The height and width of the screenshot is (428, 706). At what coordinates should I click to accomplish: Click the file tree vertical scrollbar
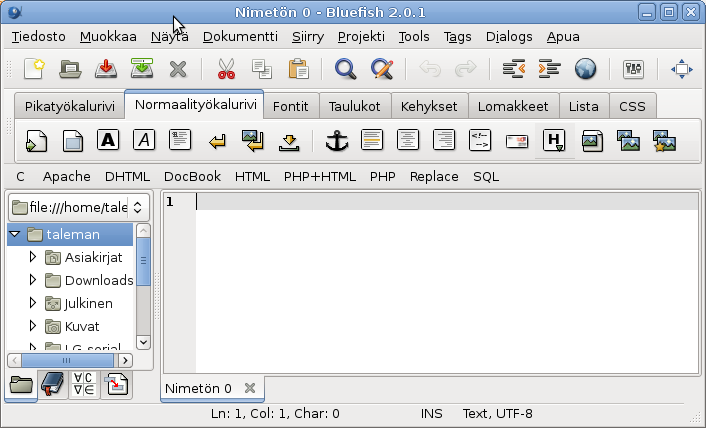click(143, 286)
